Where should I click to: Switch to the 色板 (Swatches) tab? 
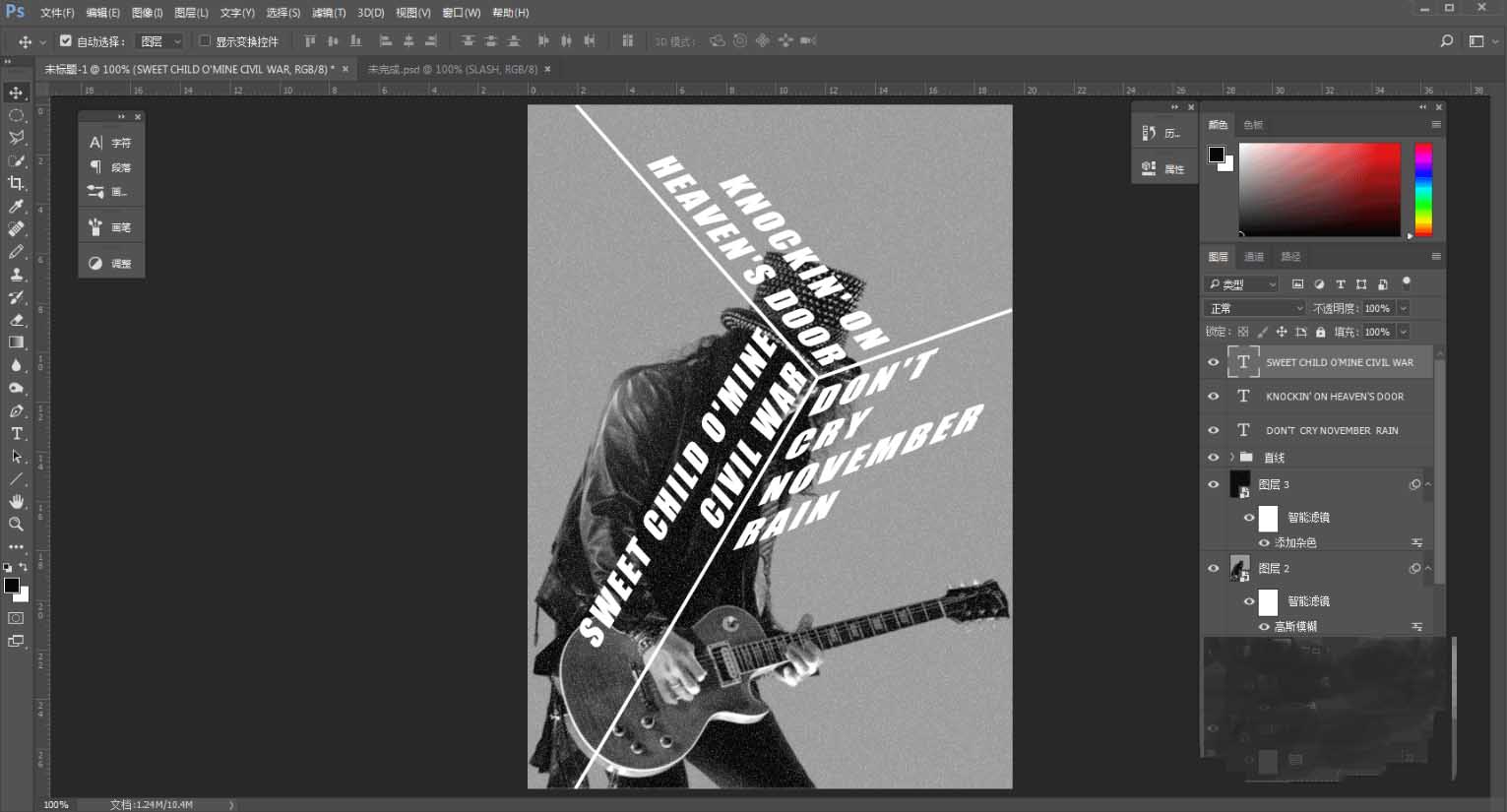pos(1253,124)
